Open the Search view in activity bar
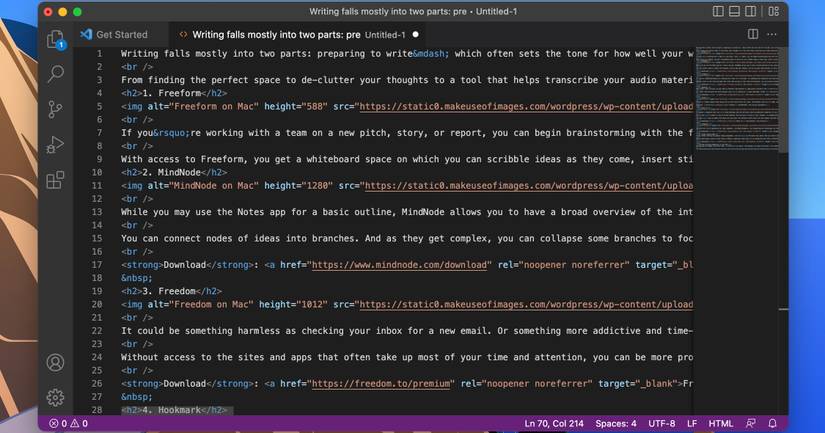825x433 pixels. coord(55,74)
